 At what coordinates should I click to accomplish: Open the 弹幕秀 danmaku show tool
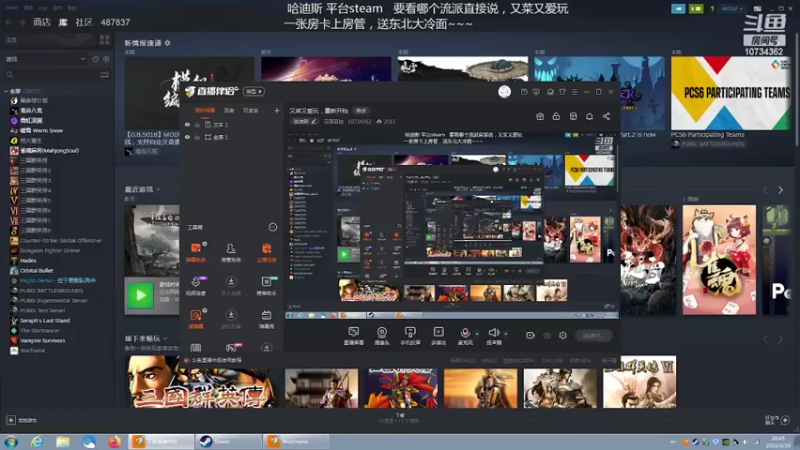pyautogui.click(x=266, y=319)
